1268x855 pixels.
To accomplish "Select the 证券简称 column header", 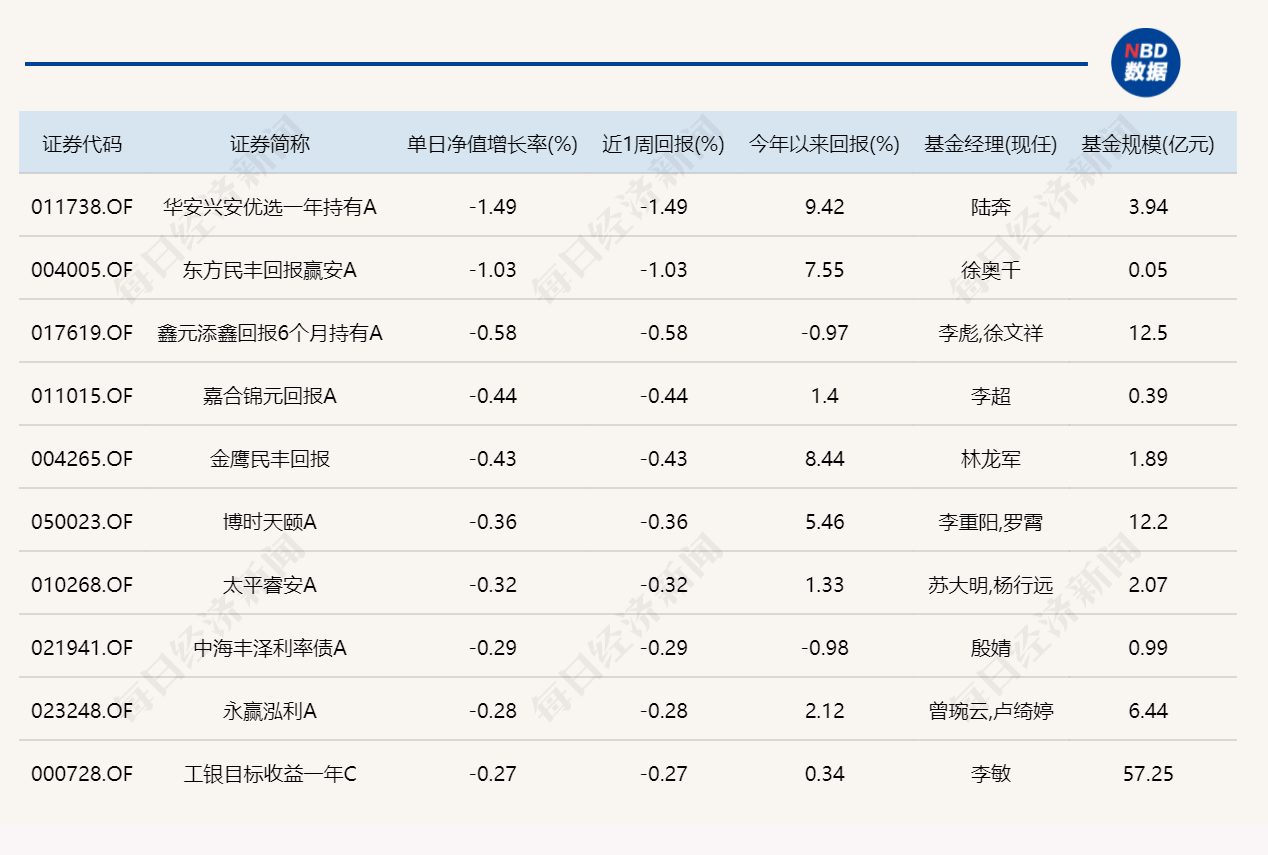I will pos(270,144).
